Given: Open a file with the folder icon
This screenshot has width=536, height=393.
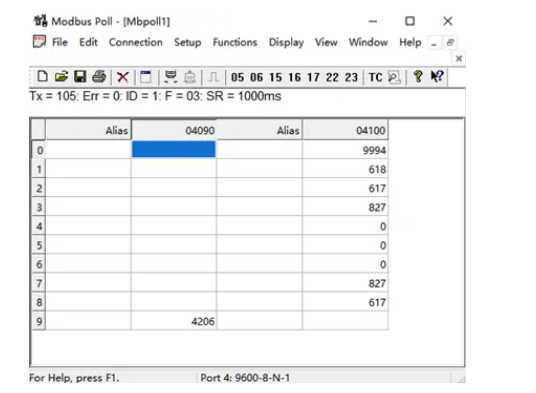Looking at the screenshot, I should click(61, 77).
